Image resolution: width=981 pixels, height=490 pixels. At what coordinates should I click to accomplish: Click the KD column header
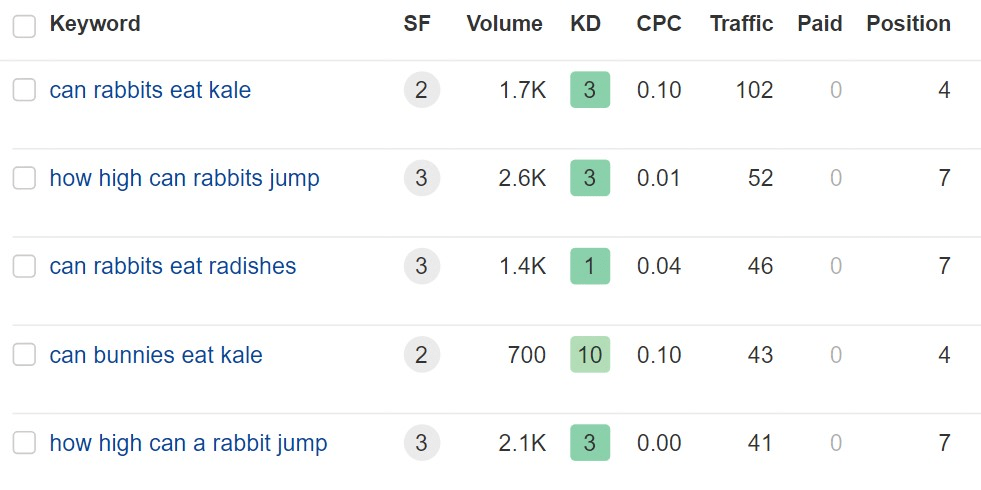click(x=585, y=24)
